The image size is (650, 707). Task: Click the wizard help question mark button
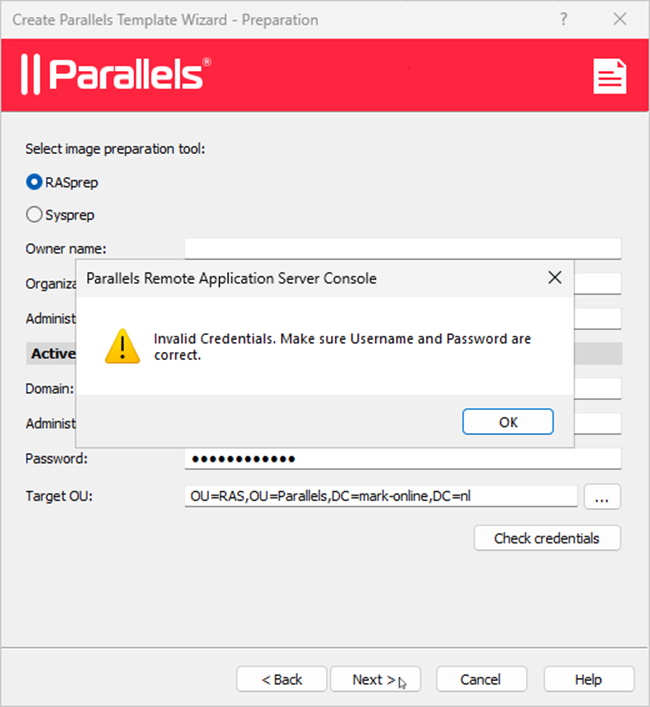point(564,19)
